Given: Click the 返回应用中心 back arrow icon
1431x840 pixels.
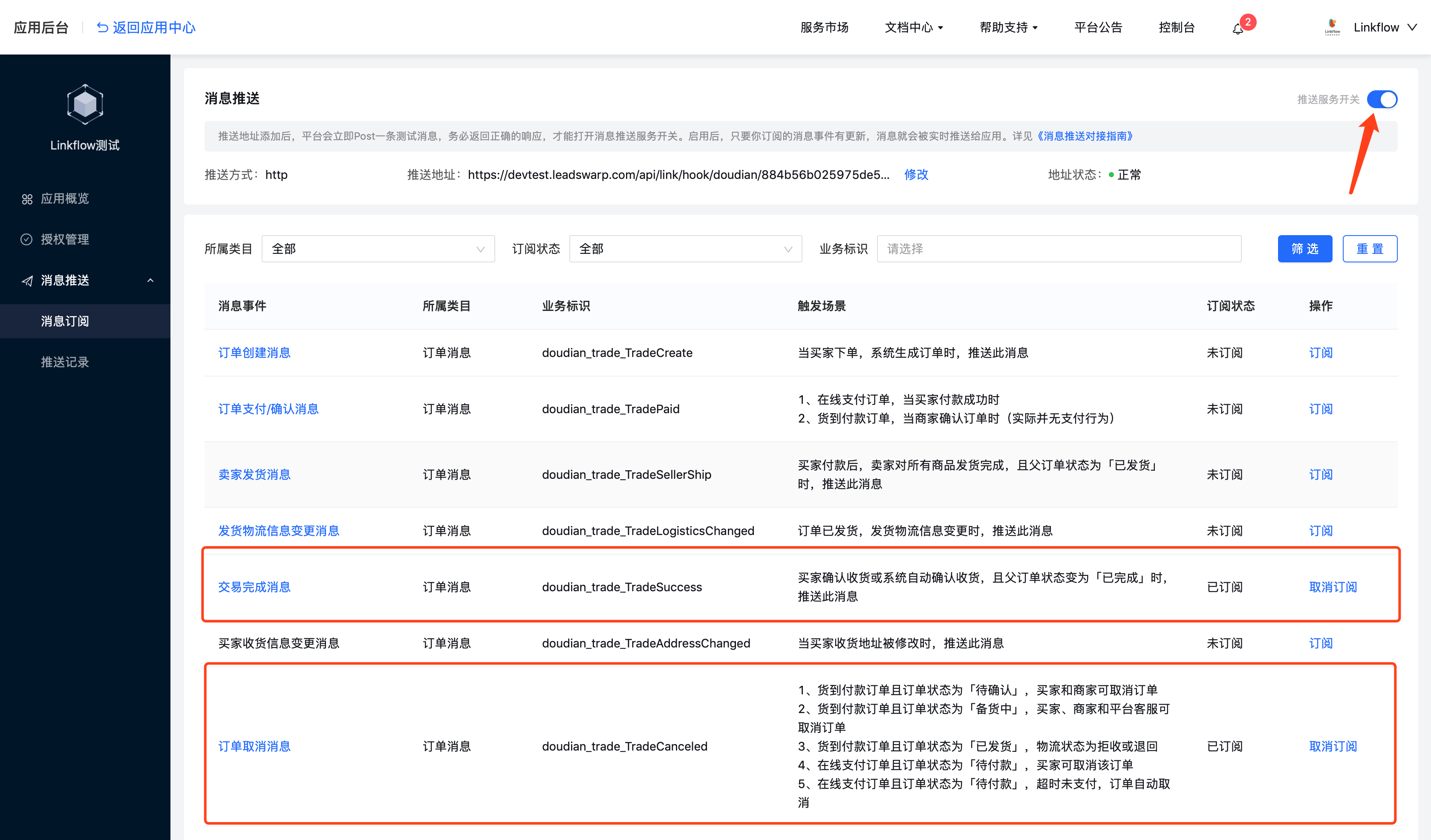Looking at the screenshot, I should (x=102, y=27).
